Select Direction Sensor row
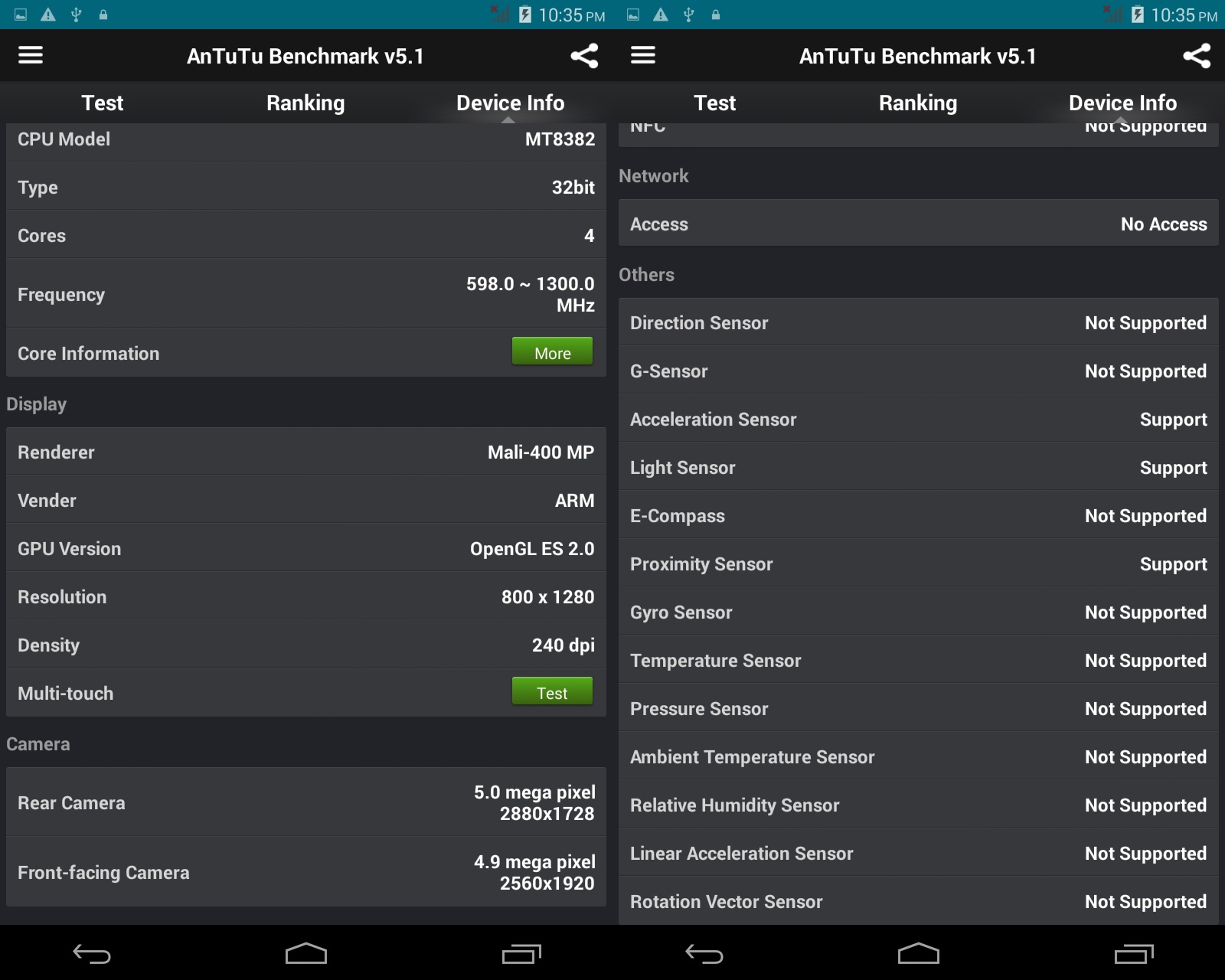This screenshot has width=1225, height=980. 919,322
